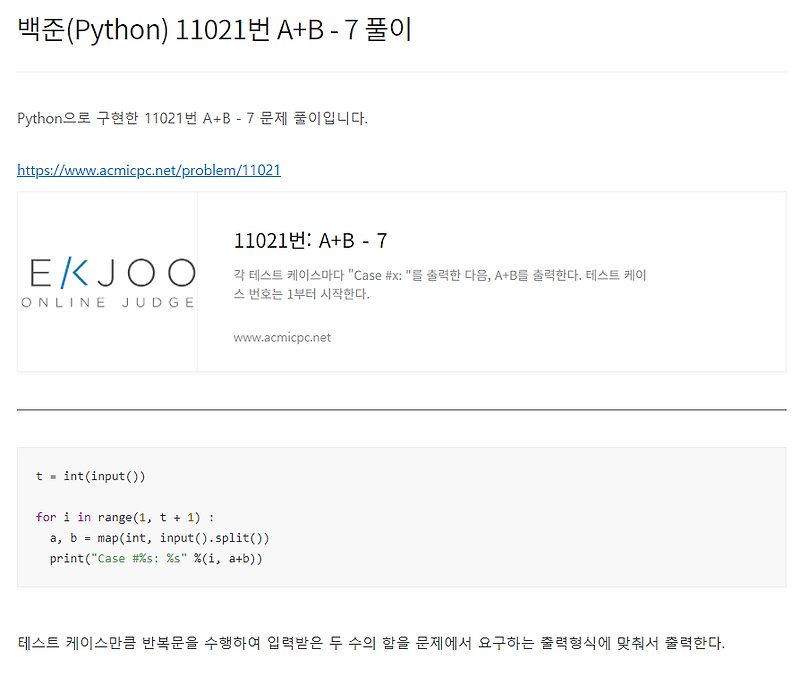The width and height of the screenshot is (800, 684).
Task: Click the embedded problem preview card
Action: [x=400, y=281]
